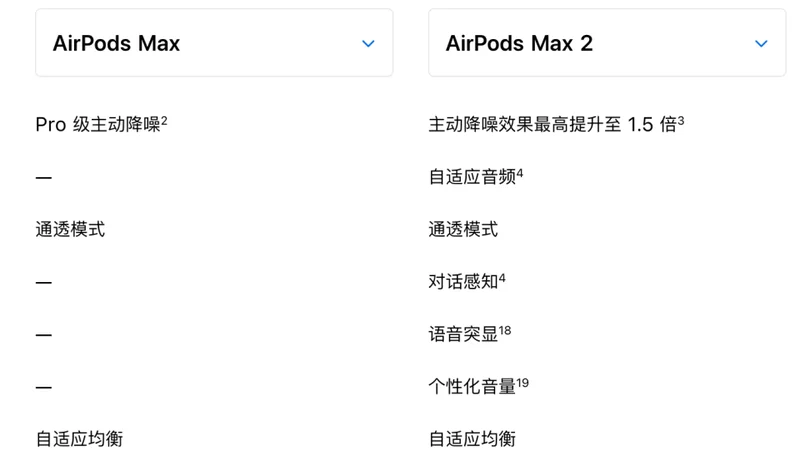Open the AirPods Max model dropdown
800x465 pixels.
coord(214,43)
